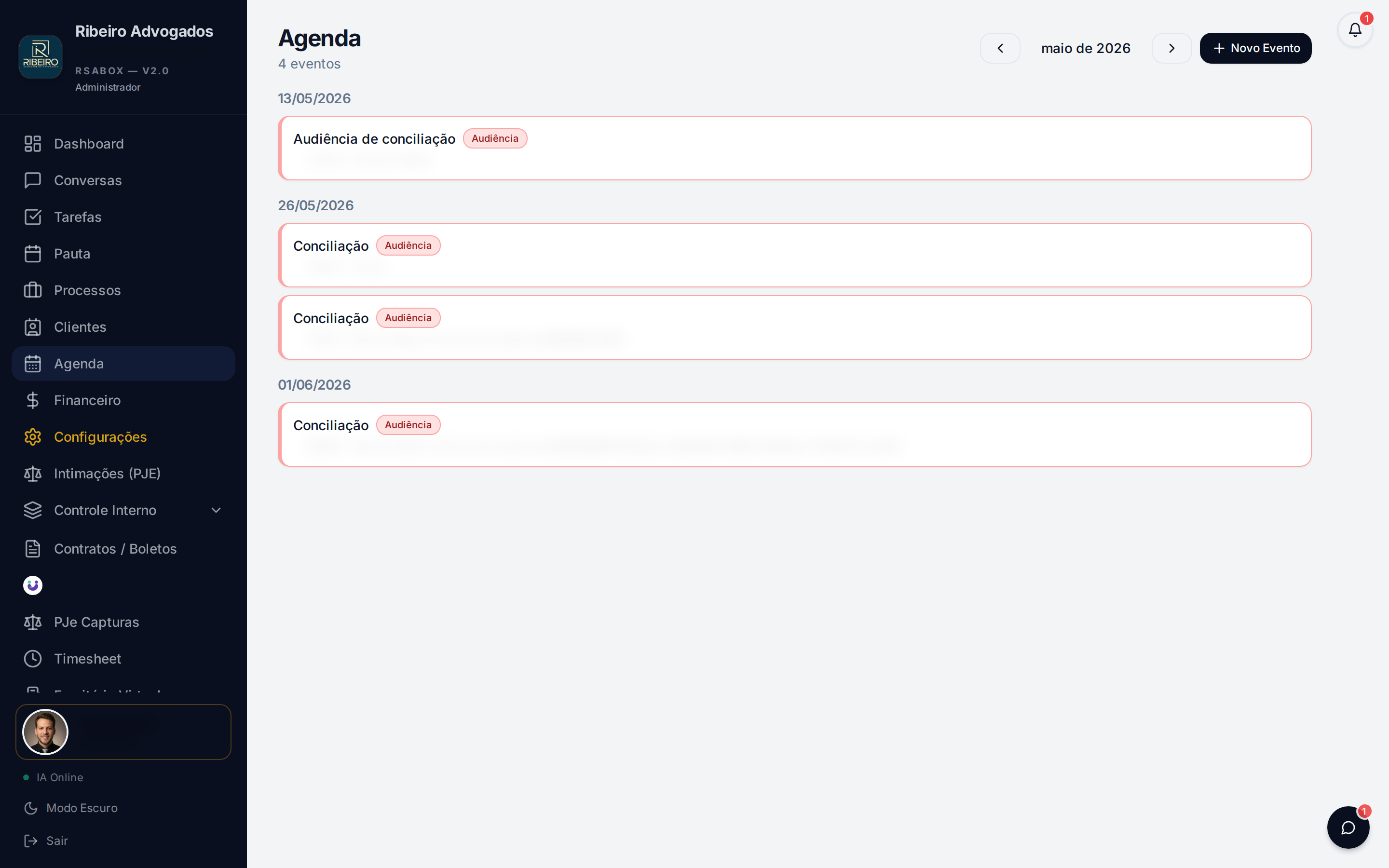Click the Agenda calendar icon in sidebar
Viewport: 1389px width, 868px height.
pos(33,364)
